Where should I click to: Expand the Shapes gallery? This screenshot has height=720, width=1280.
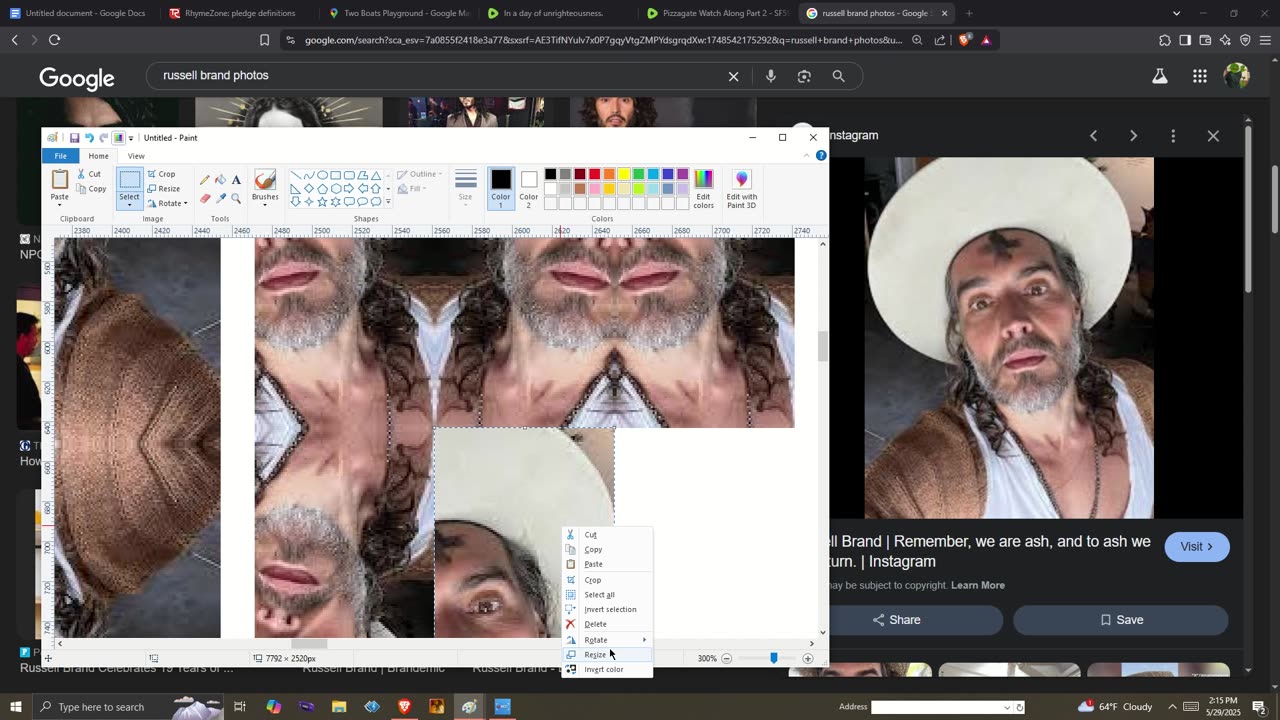click(388, 203)
